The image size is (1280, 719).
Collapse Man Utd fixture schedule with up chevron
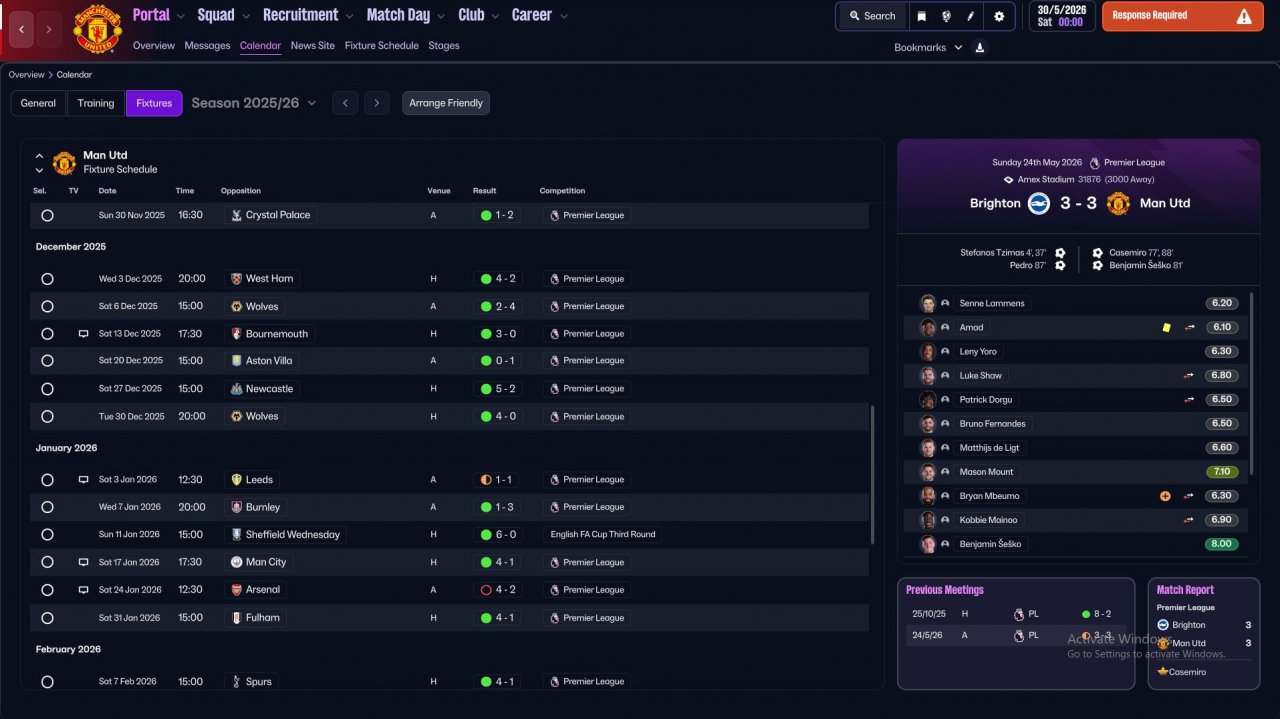pos(40,156)
